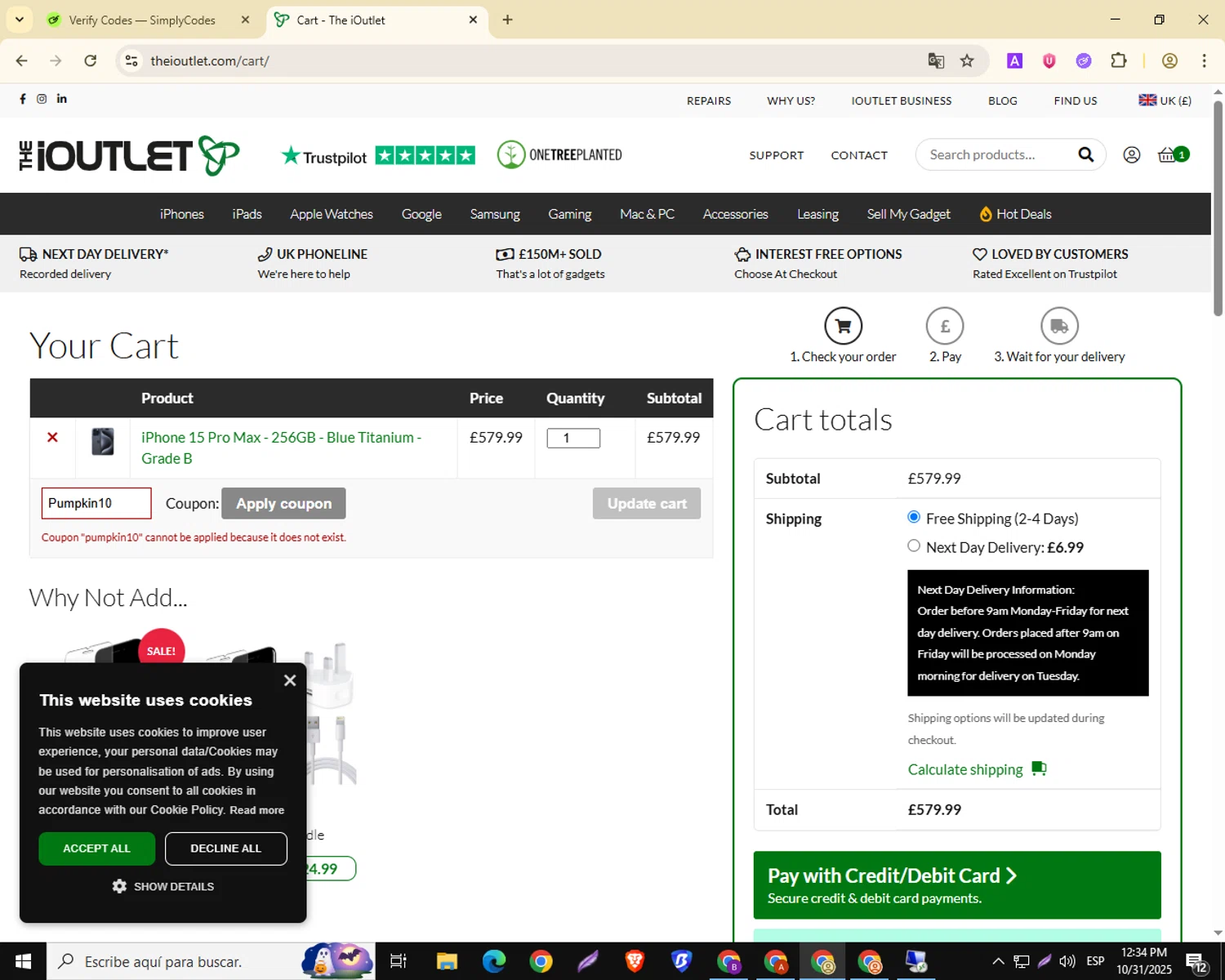Click the quantity field for iPhone 15
1225x980 pixels.
point(573,438)
